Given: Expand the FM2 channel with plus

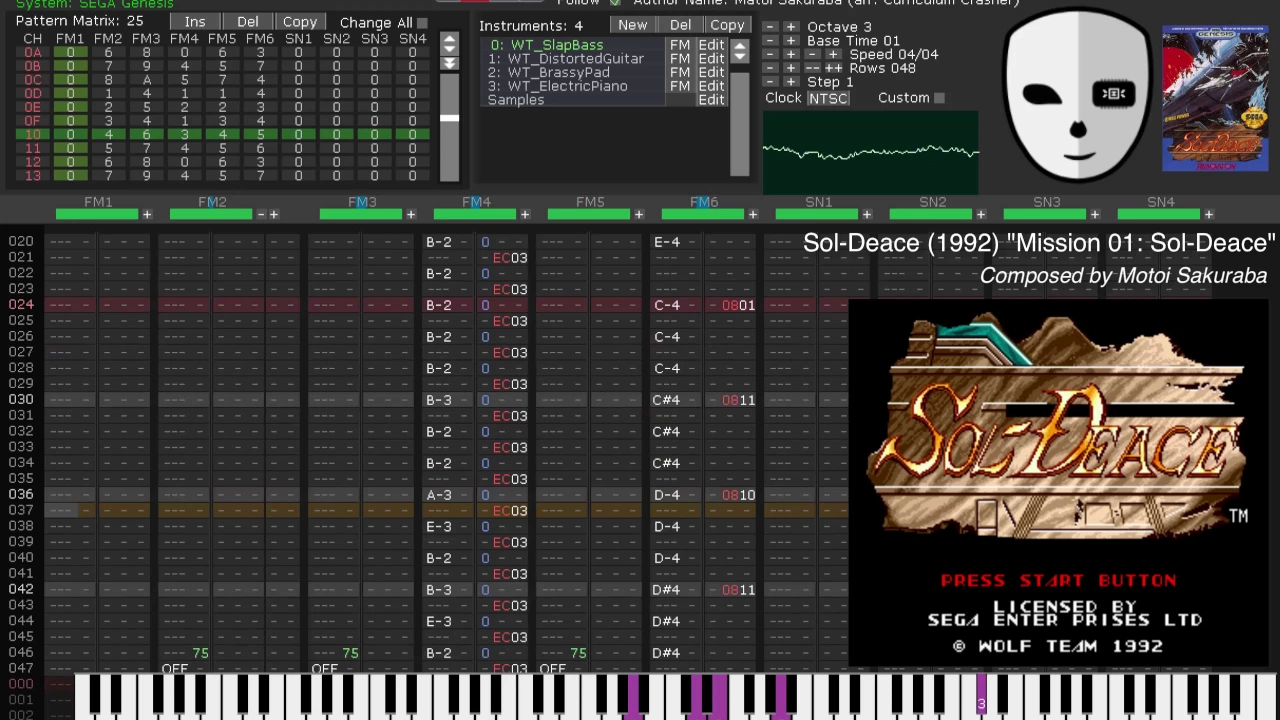Looking at the screenshot, I should (x=273, y=214).
